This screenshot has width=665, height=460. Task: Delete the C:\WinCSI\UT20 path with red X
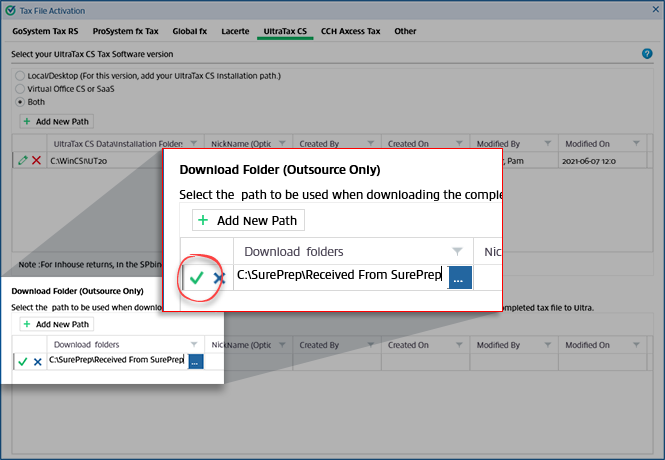click(x=37, y=160)
